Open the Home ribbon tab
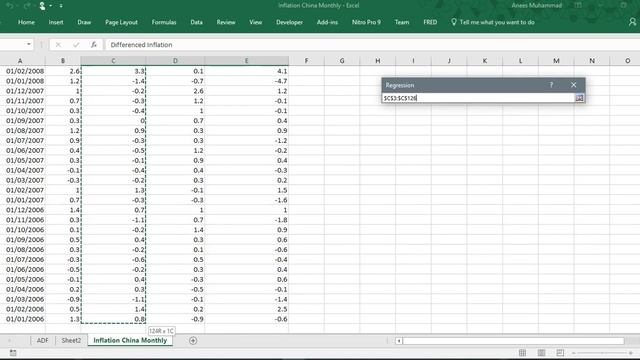 coord(26,22)
